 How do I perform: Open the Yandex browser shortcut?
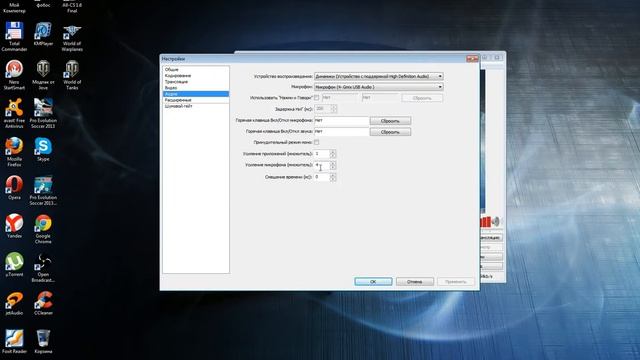click(x=14, y=226)
